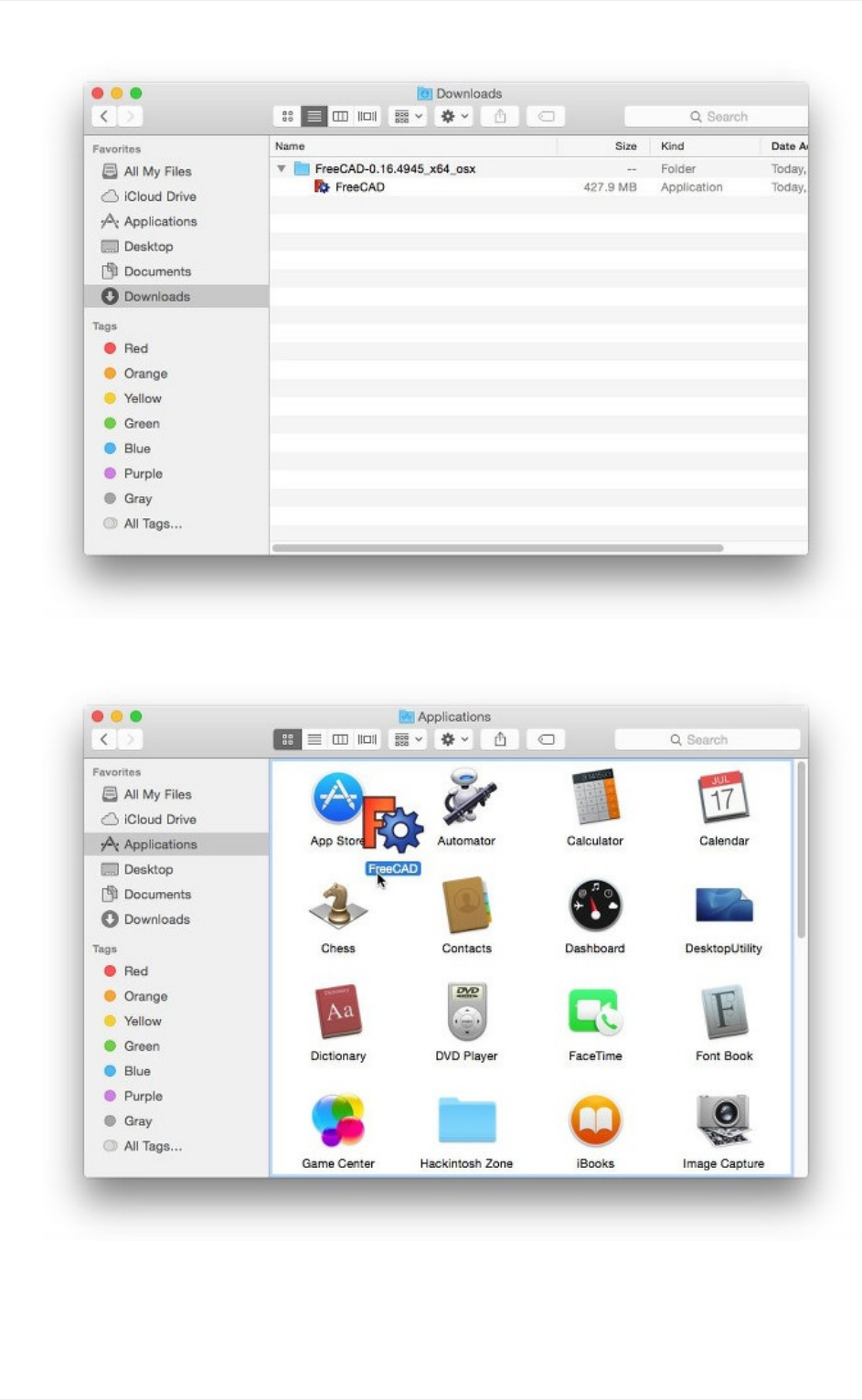Switch Downloads window to icon view
The image size is (862, 1400).
[x=288, y=116]
